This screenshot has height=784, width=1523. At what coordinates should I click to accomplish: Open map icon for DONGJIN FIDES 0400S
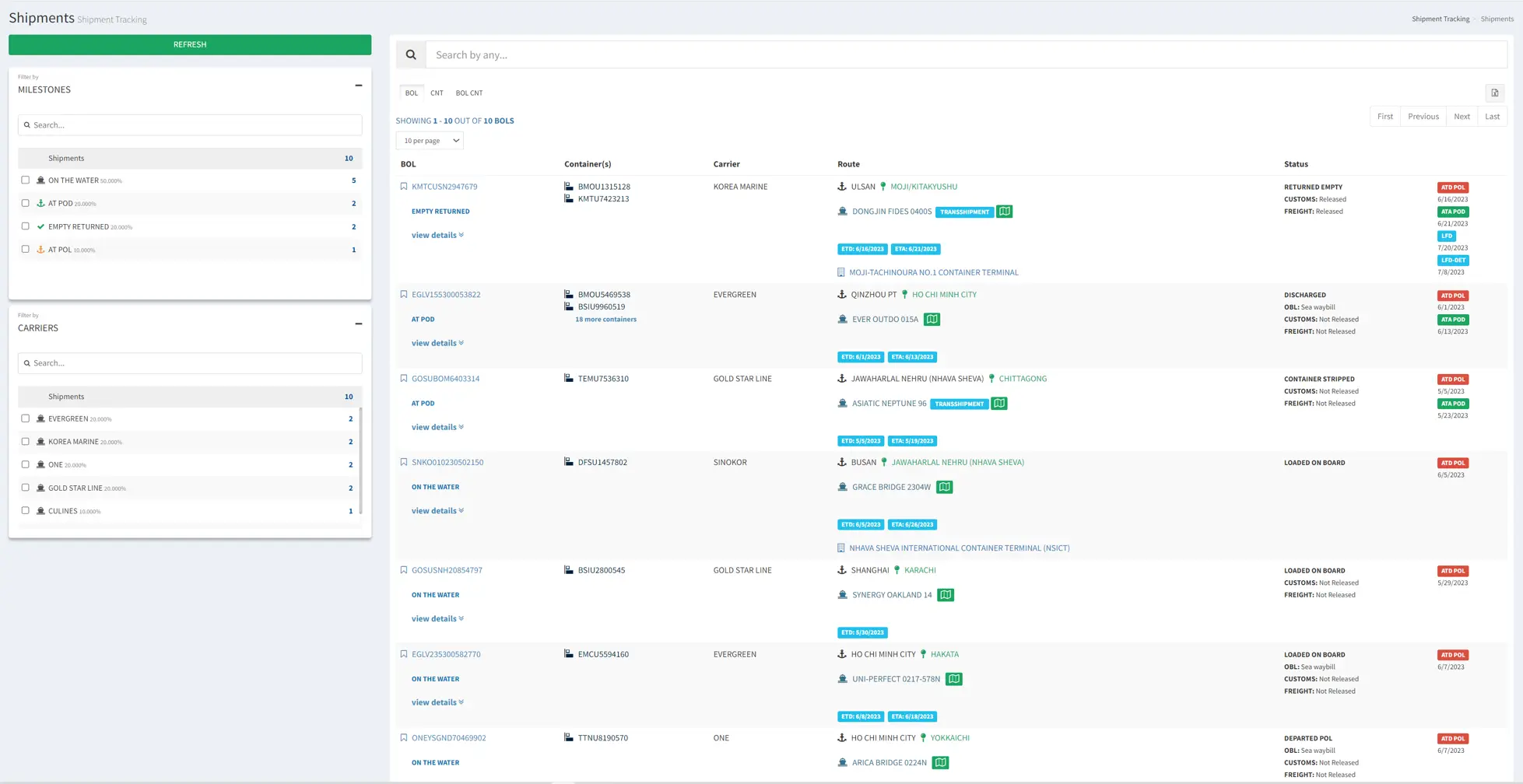pos(1005,212)
